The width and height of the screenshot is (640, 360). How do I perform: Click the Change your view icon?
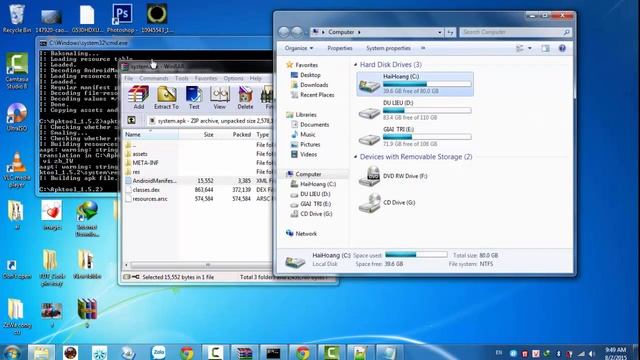[x=520, y=48]
